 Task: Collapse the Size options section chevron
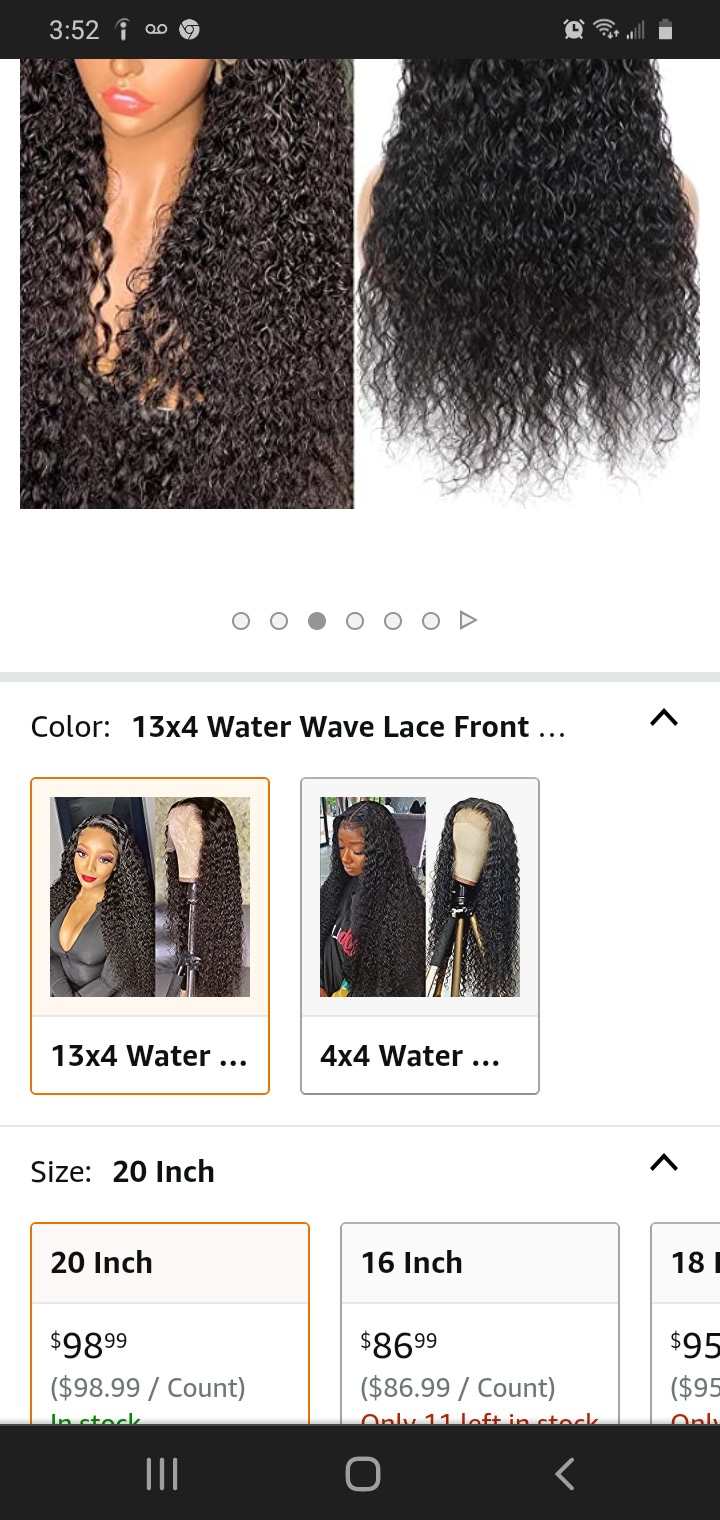pos(664,1162)
